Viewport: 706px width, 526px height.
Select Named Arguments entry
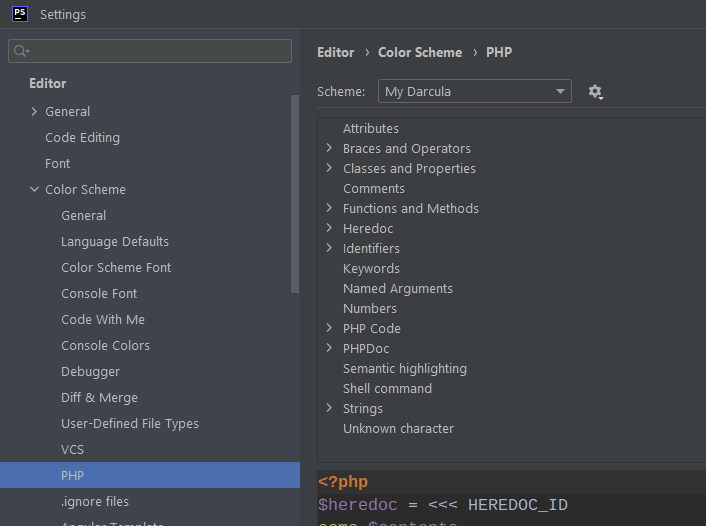398,288
